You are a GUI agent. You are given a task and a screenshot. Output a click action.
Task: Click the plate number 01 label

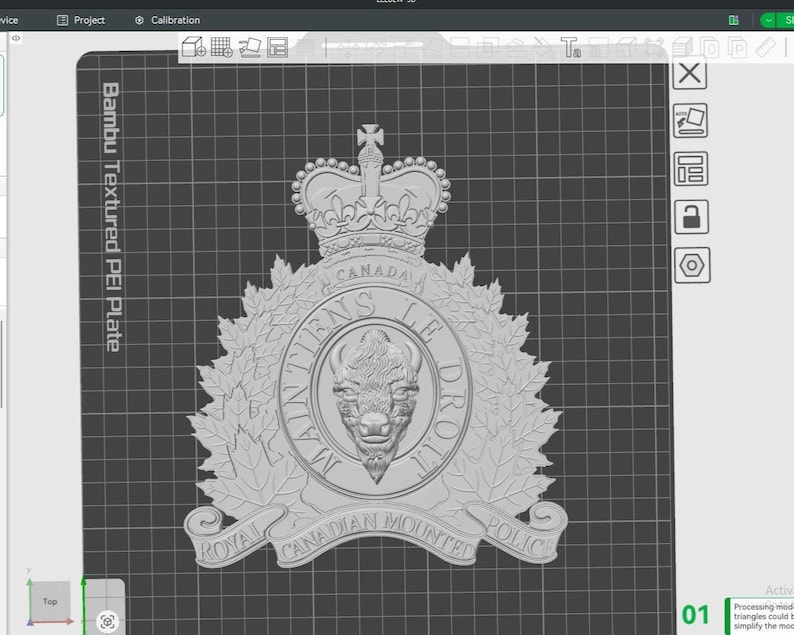click(695, 615)
